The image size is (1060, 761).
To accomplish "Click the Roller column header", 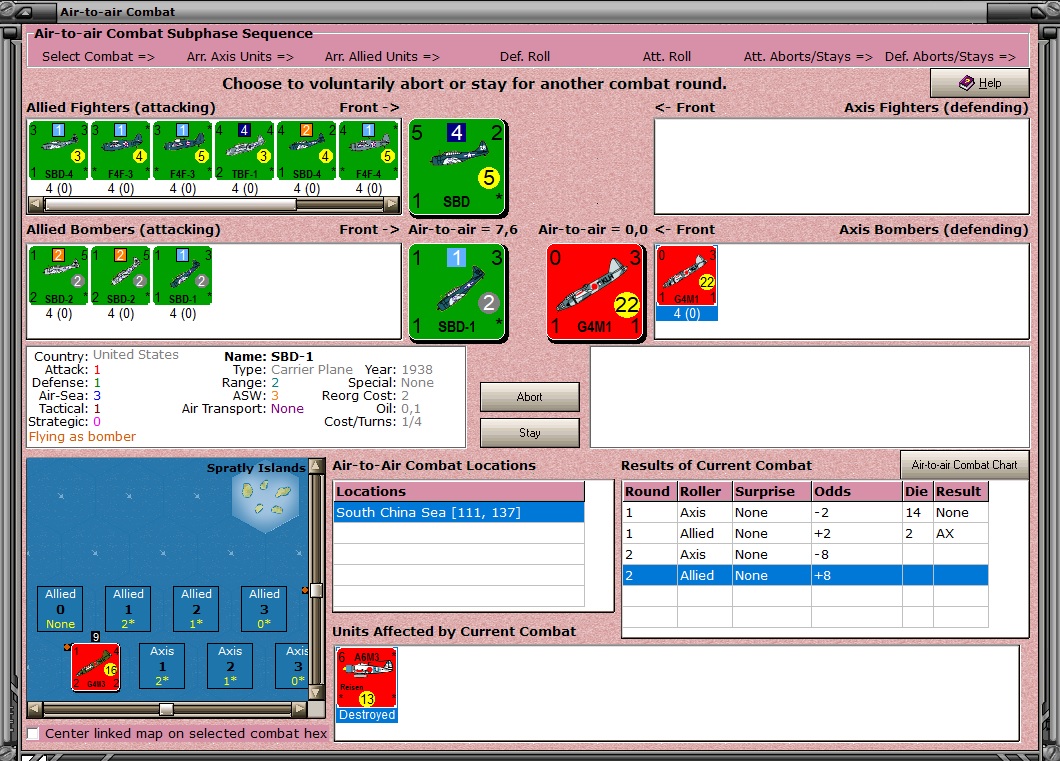I will (x=705, y=491).
